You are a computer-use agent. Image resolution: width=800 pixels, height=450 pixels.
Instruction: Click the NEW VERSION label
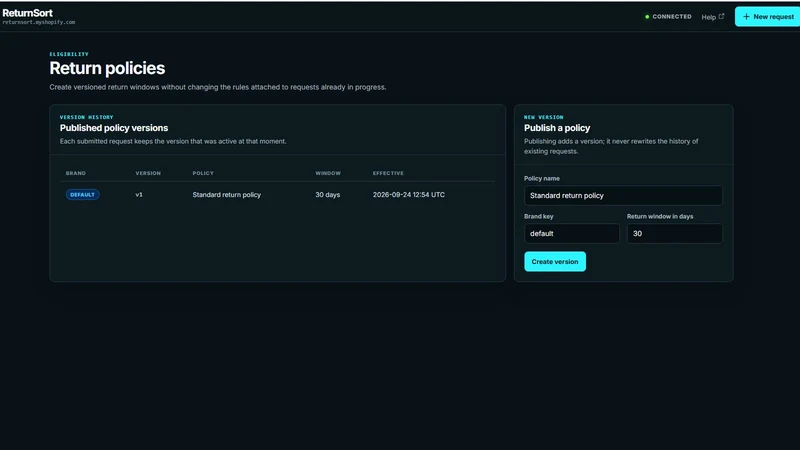543,117
